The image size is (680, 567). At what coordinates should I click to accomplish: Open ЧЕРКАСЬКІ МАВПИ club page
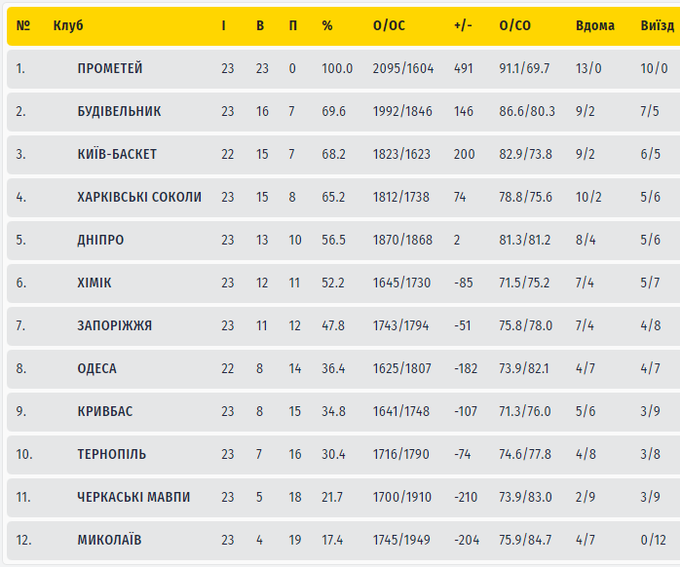pyautogui.click(x=133, y=497)
